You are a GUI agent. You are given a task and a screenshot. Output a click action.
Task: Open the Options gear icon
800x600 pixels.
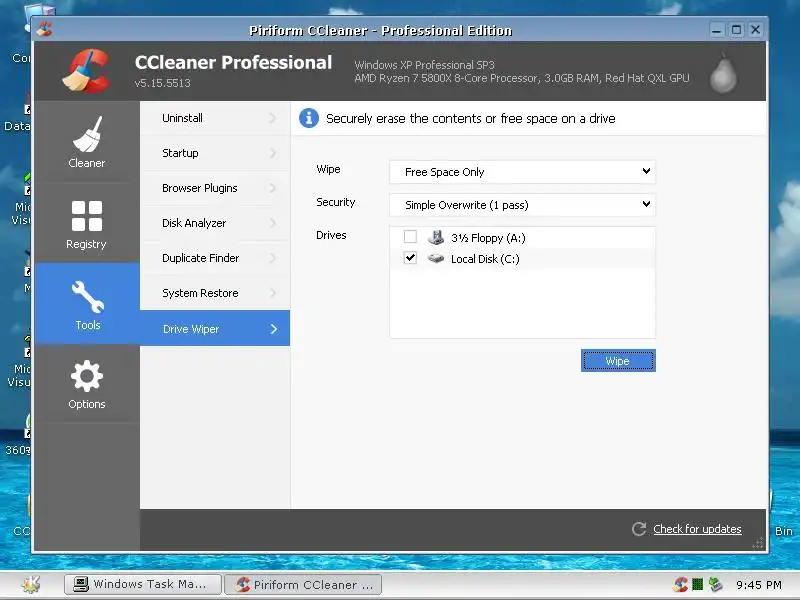click(87, 376)
